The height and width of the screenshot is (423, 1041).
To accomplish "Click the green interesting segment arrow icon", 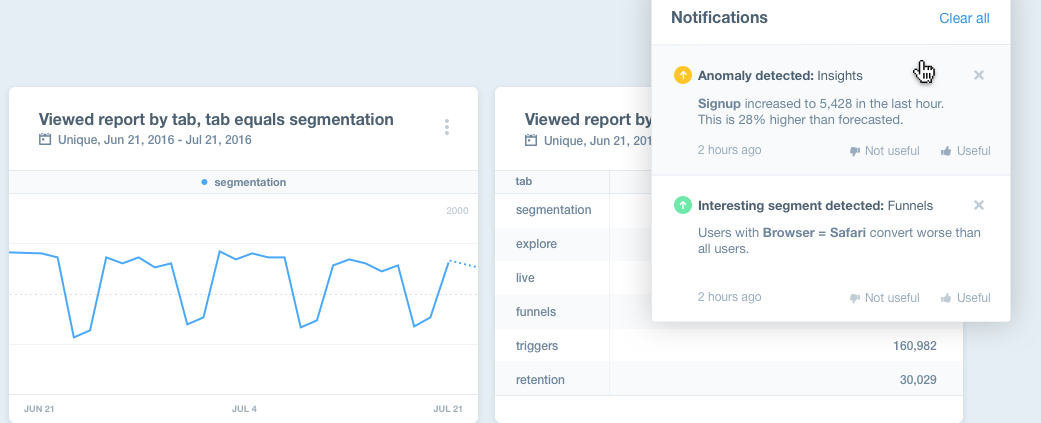I will pos(683,205).
